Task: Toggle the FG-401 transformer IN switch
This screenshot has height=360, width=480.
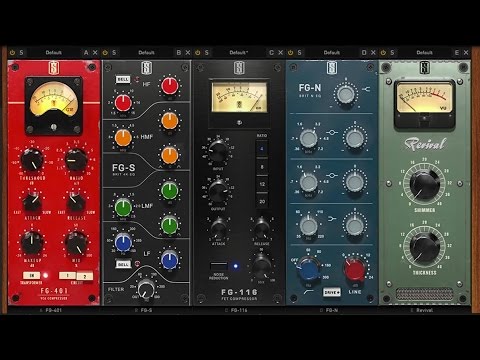Action: [x=32, y=276]
